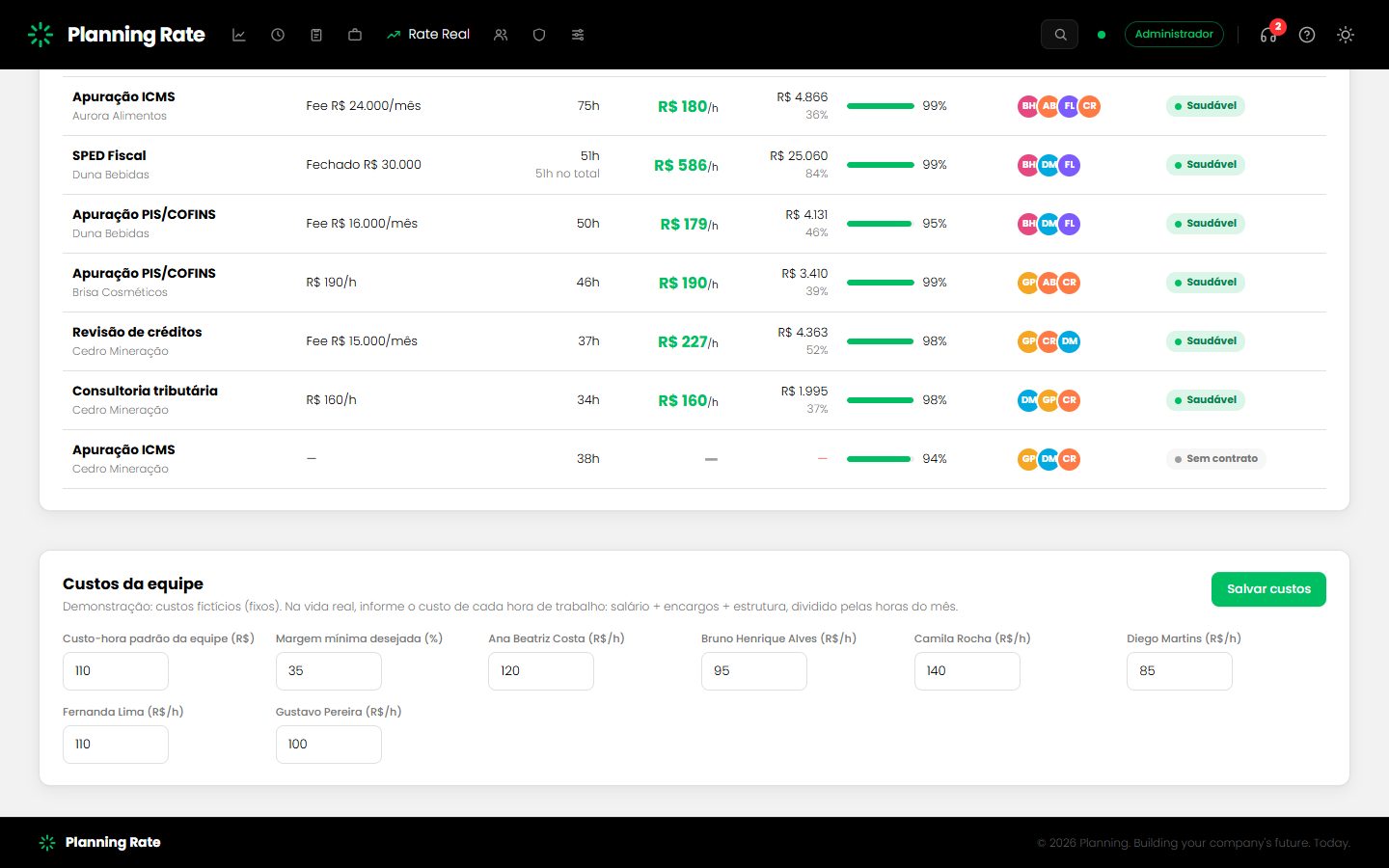This screenshot has width=1389, height=868.
Task: Click the Planning Rate logo in the header
Action: [117, 35]
